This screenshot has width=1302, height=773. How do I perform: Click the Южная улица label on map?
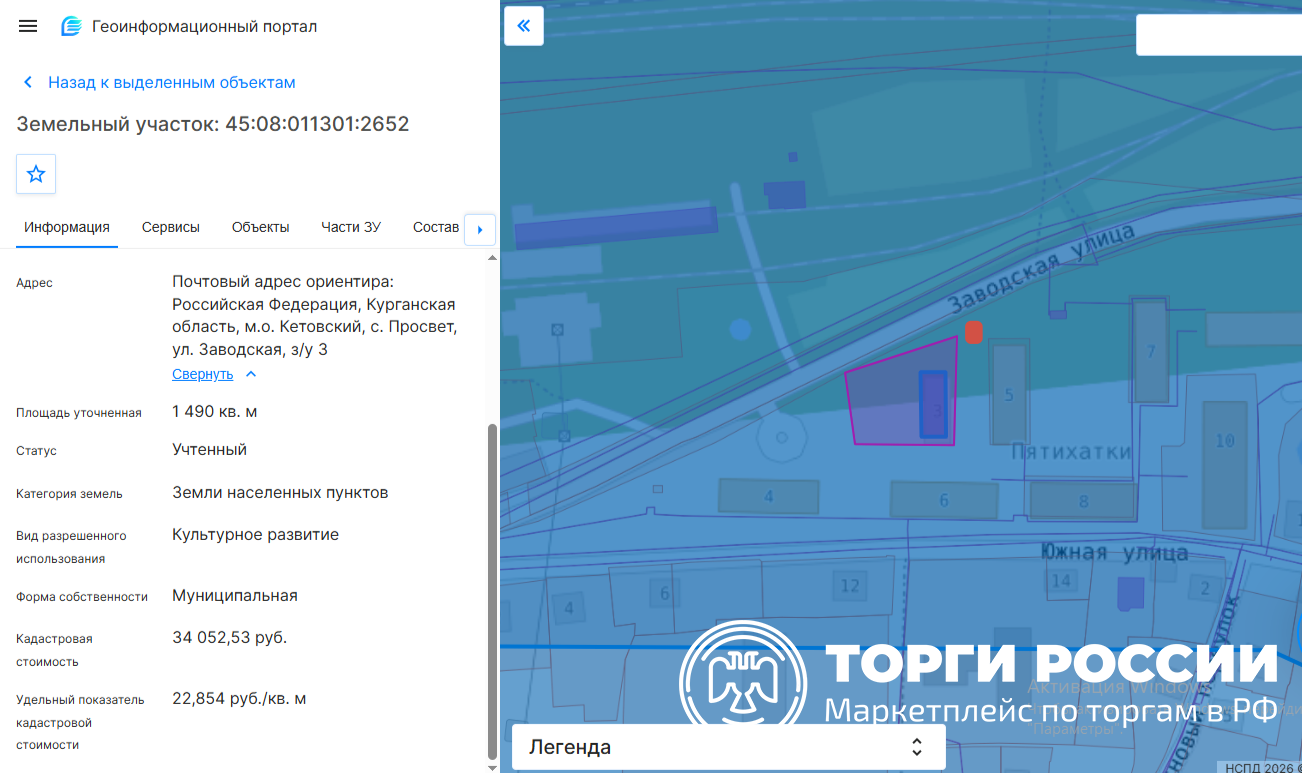pyautogui.click(x=1114, y=552)
